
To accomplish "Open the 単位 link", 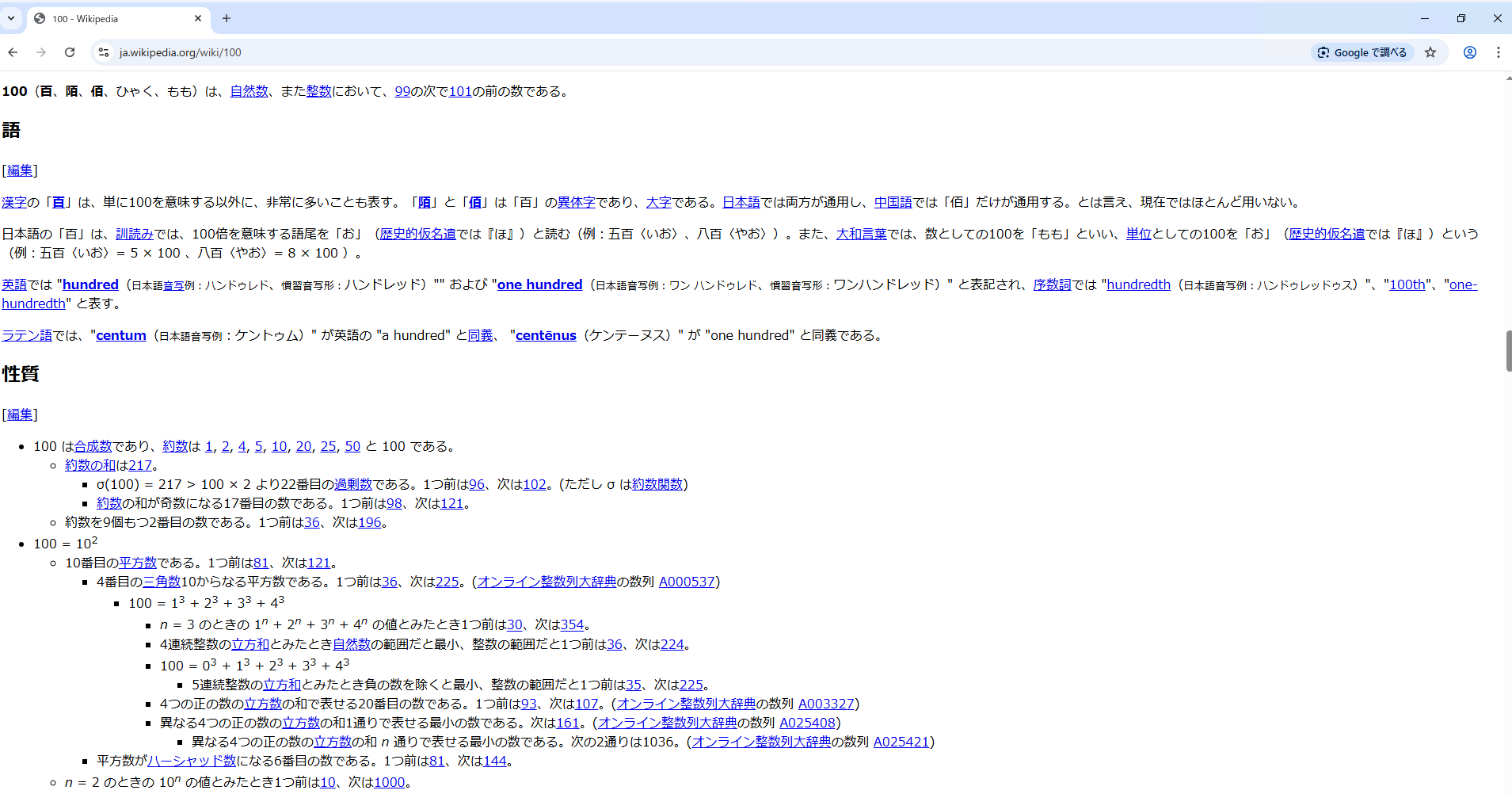I will tap(1138, 234).
